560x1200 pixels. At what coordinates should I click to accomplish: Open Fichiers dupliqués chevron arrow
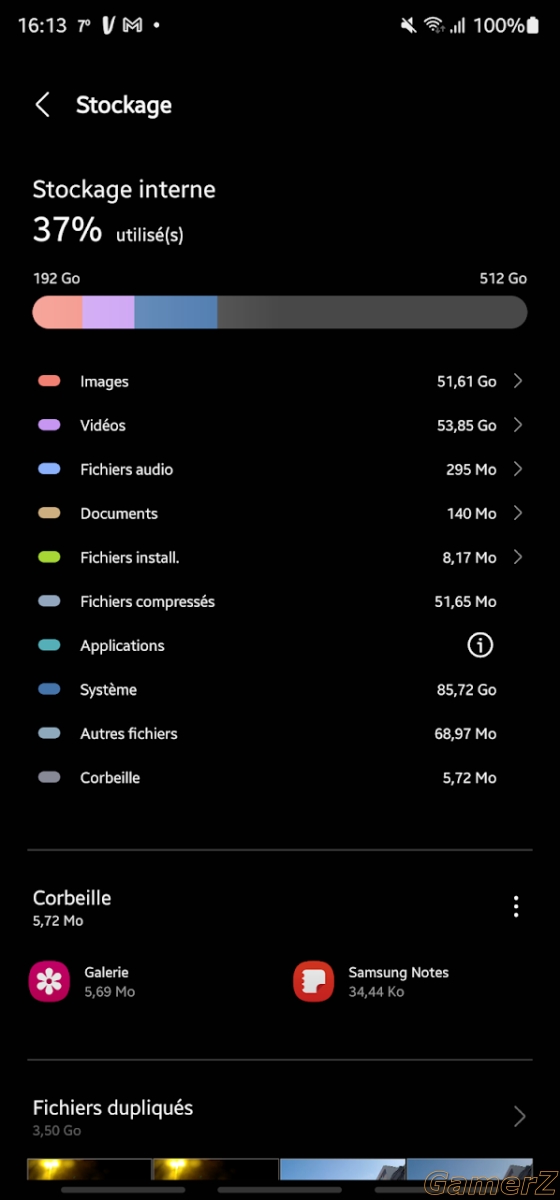click(x=519, y=1117)
